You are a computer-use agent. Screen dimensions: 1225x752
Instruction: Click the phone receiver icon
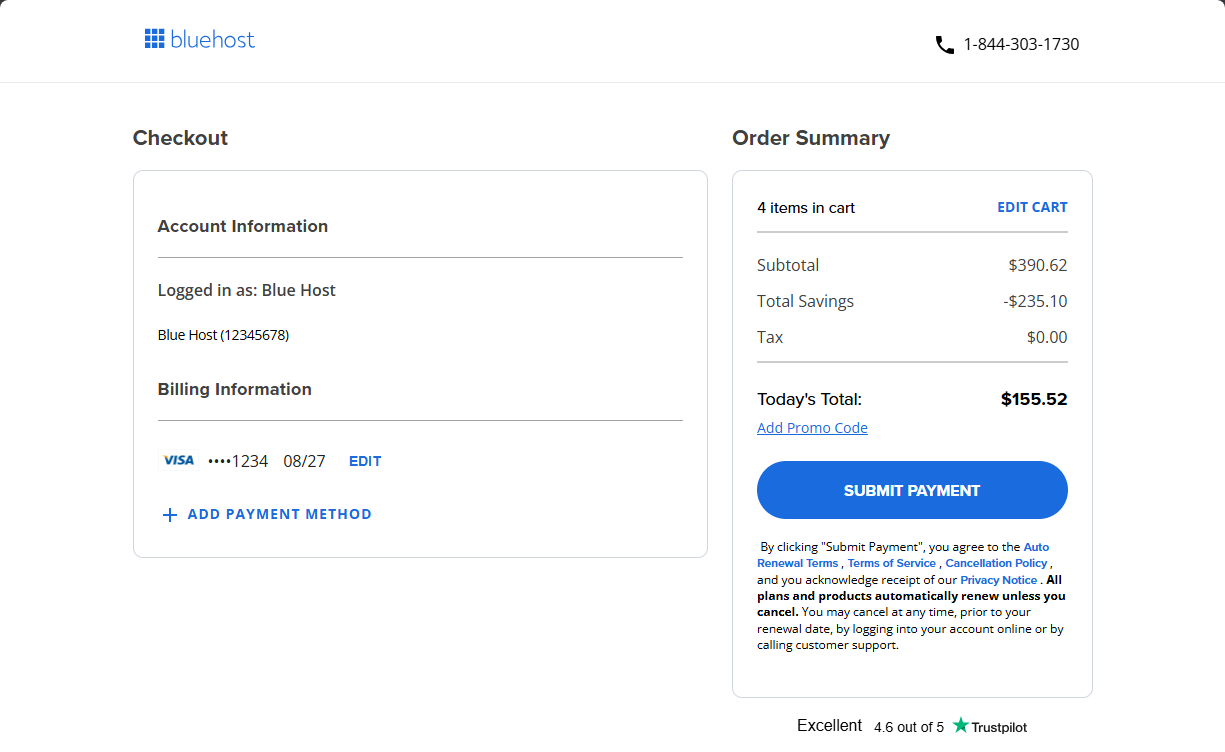(944, 44)
